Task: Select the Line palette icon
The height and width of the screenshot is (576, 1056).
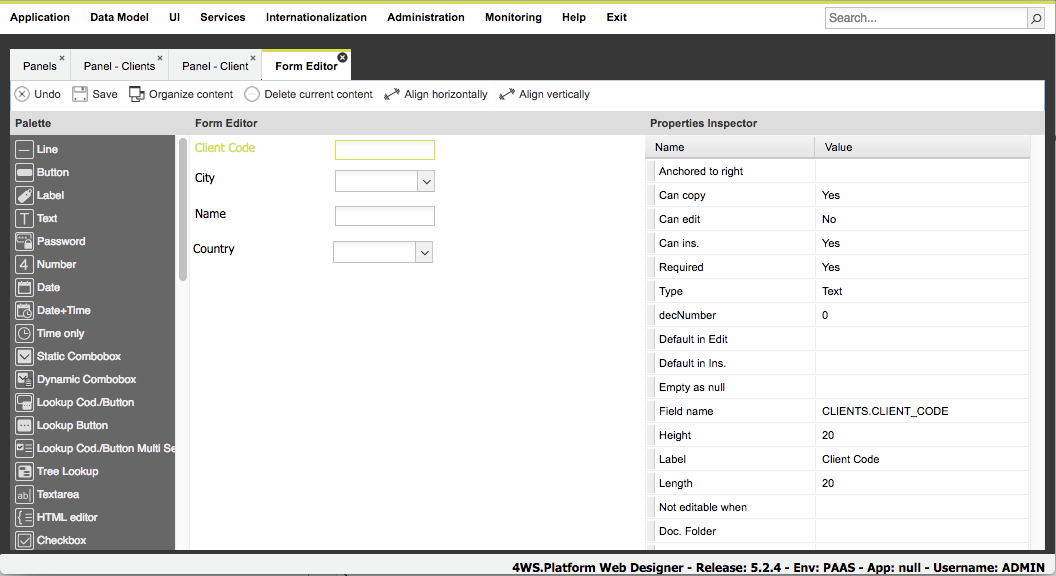Action: [24, 149]
